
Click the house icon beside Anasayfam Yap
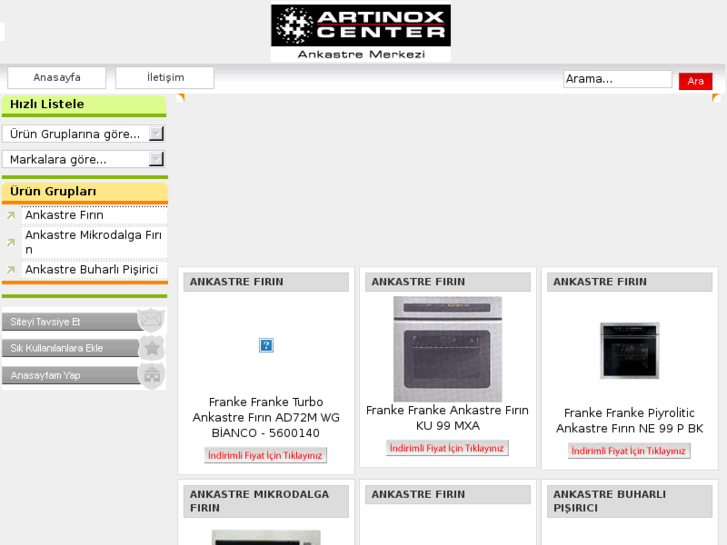[152, 375]
